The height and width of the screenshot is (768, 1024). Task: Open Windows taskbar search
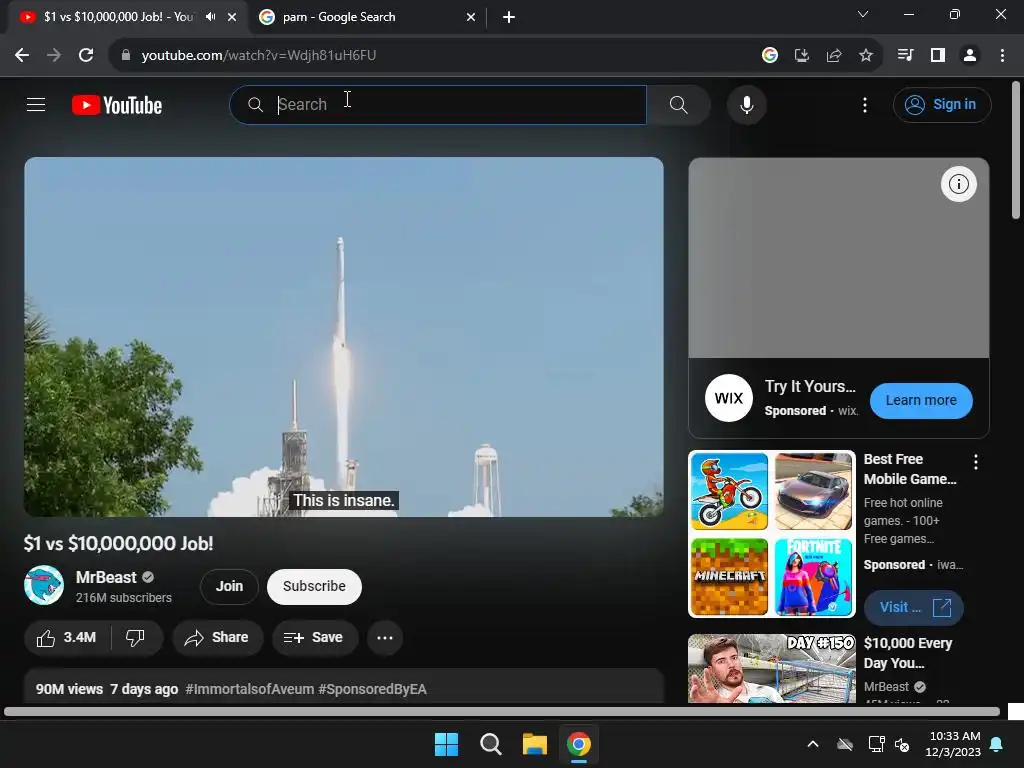(490, 744)
